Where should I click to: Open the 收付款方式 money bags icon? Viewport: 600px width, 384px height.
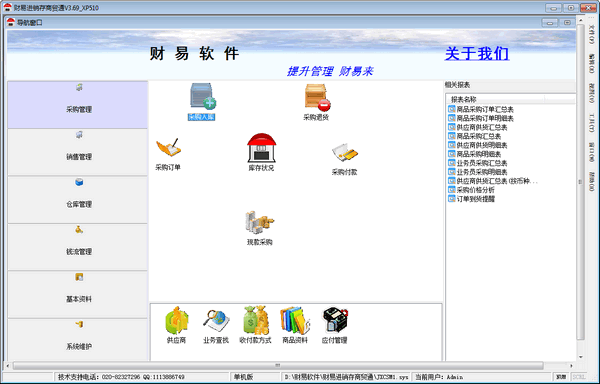click(x=255, y=320)
